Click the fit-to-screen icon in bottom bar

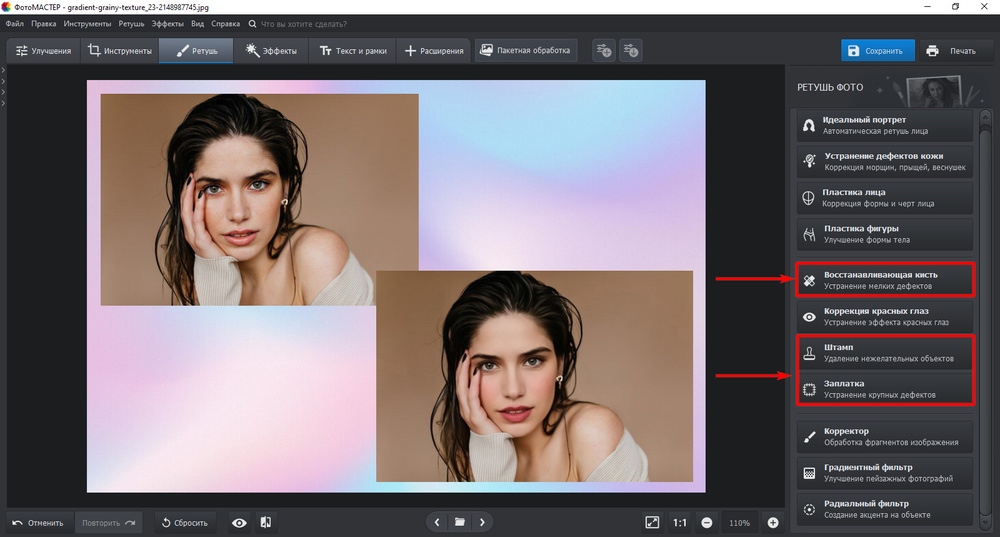[652, 522]
